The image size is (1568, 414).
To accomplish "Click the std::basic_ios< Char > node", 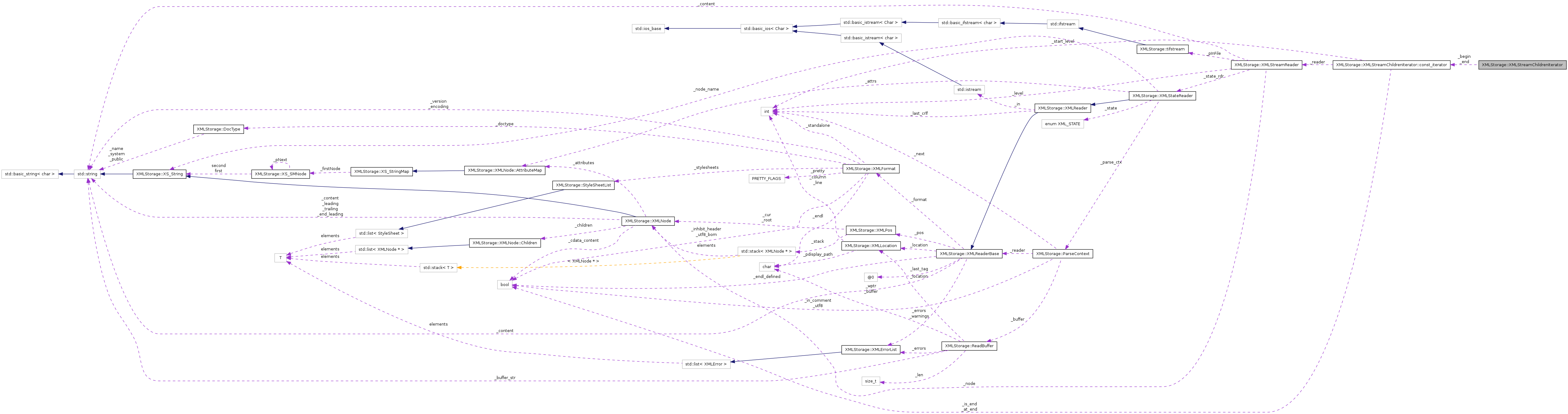I will 766,29.
